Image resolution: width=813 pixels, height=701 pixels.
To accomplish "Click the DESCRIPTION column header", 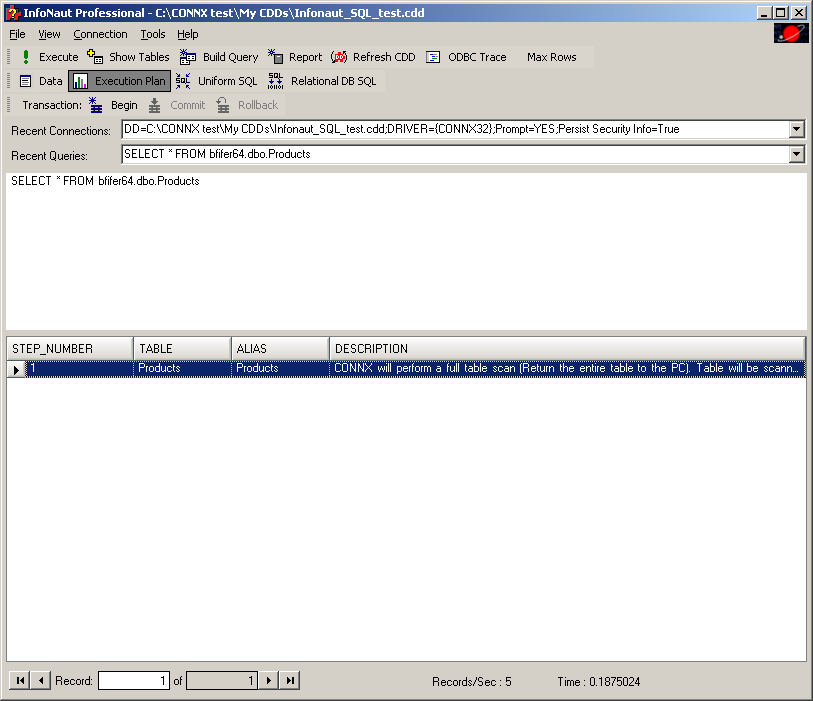I will pyautogui.click(x=566, y=349).
